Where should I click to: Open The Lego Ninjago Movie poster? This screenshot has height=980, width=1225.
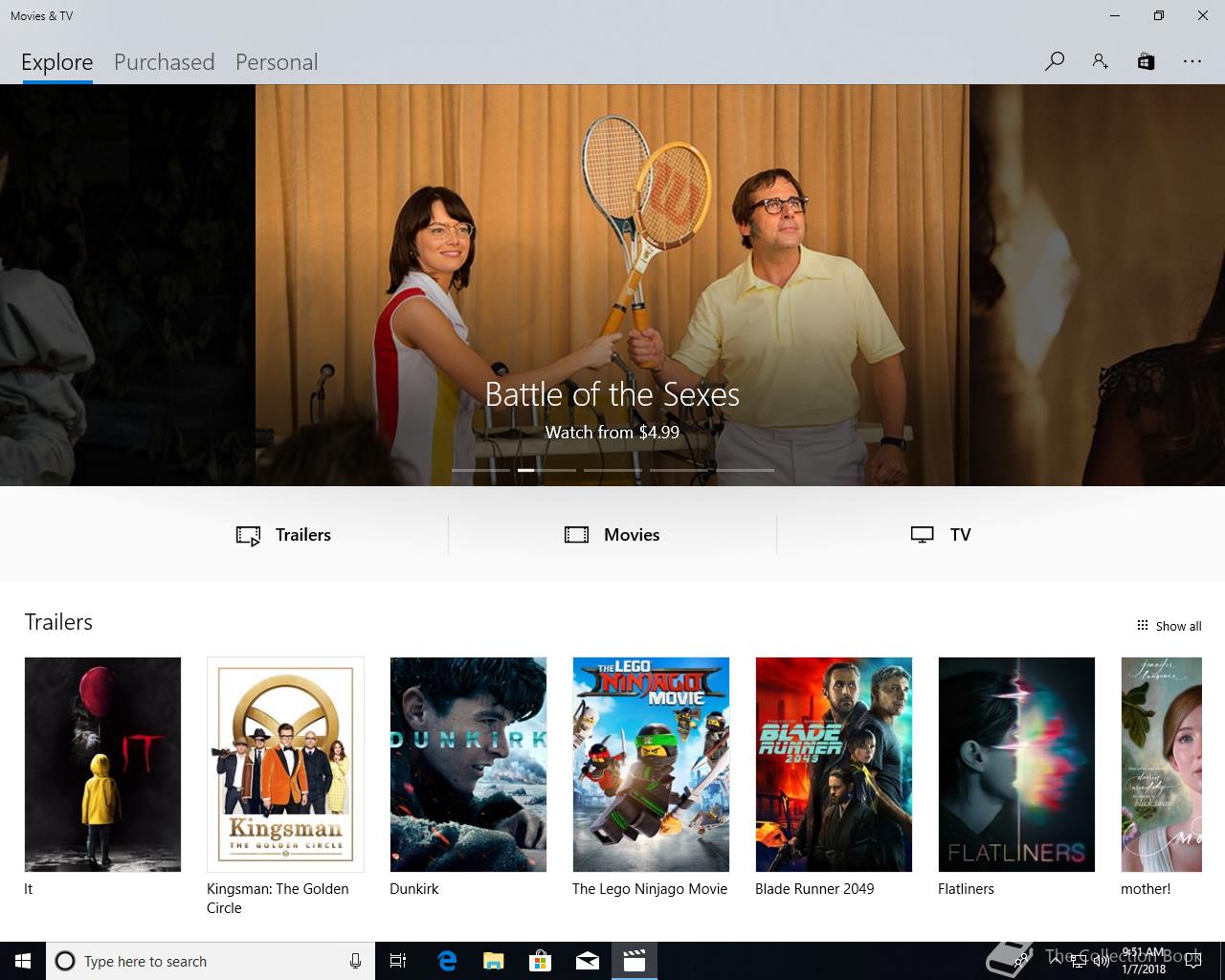pos(651,764)
